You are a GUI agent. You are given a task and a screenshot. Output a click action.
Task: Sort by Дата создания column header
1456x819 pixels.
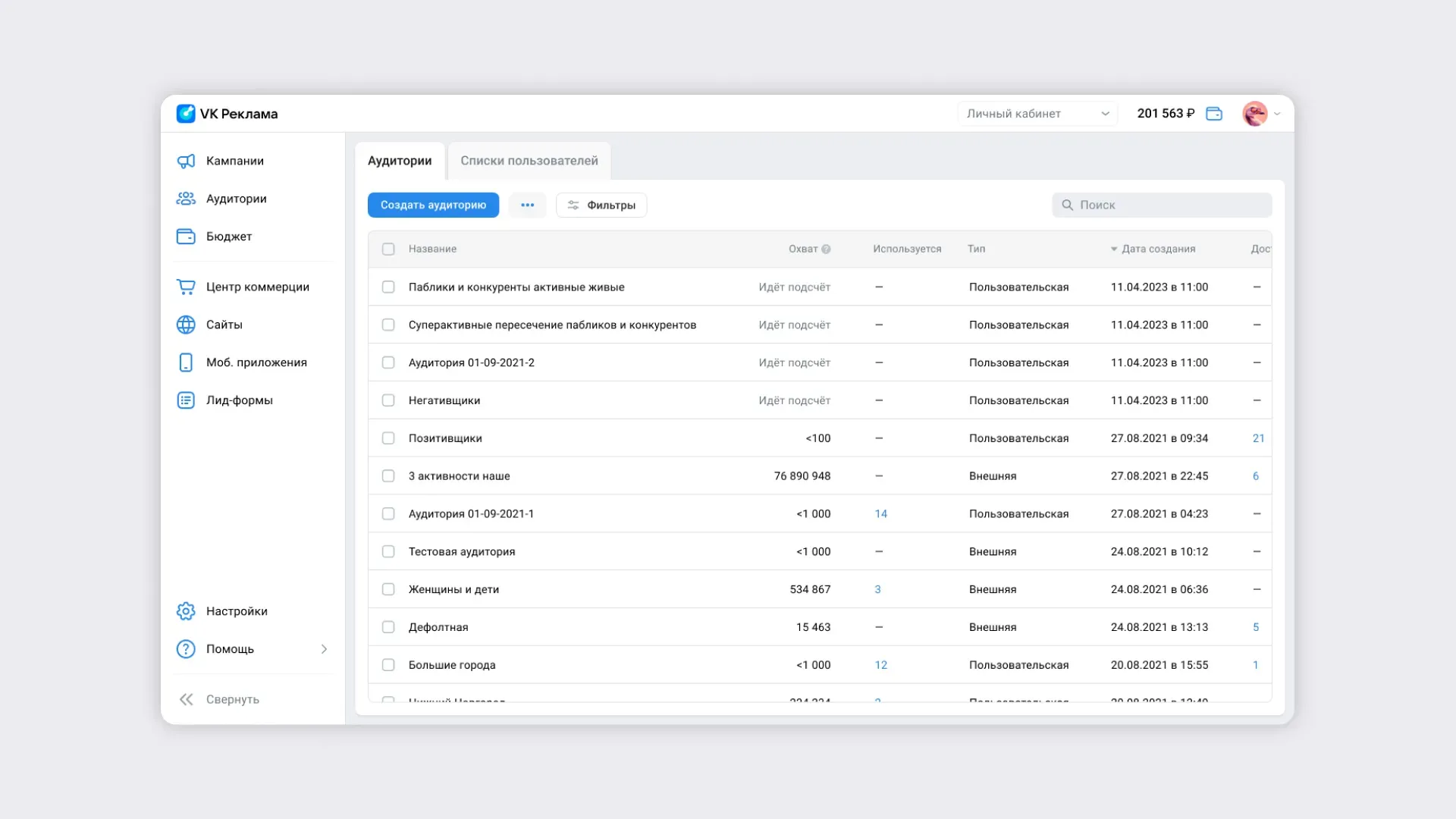[1157, 249]
